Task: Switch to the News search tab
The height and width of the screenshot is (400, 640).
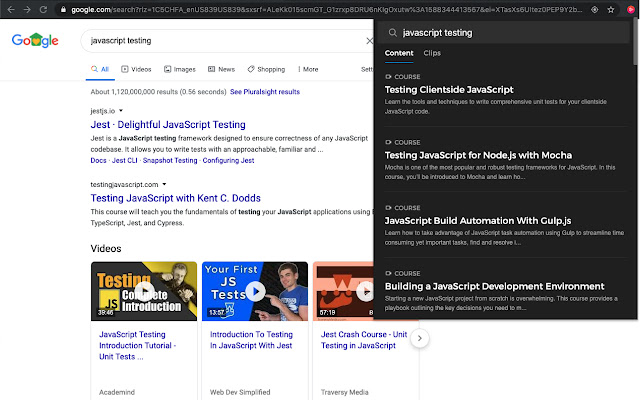Action: tap(222, 69)
